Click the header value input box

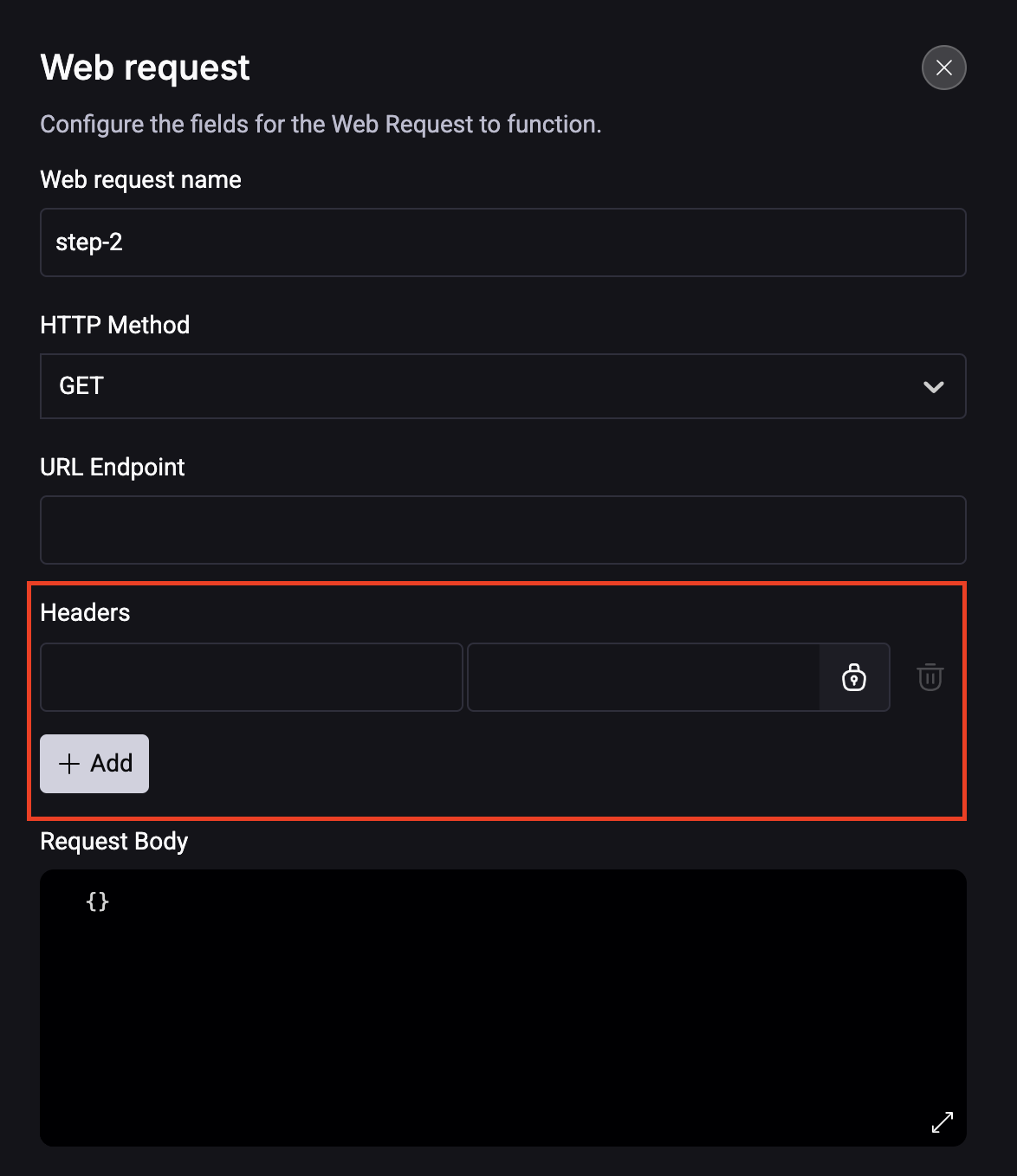point(644,677)
